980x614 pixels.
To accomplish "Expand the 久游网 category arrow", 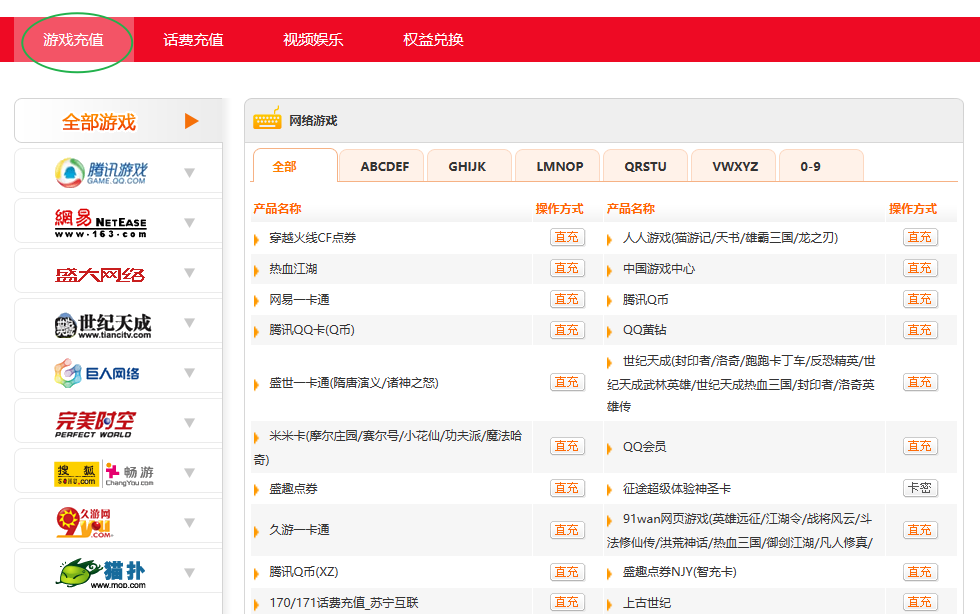I will pos(190,523).
